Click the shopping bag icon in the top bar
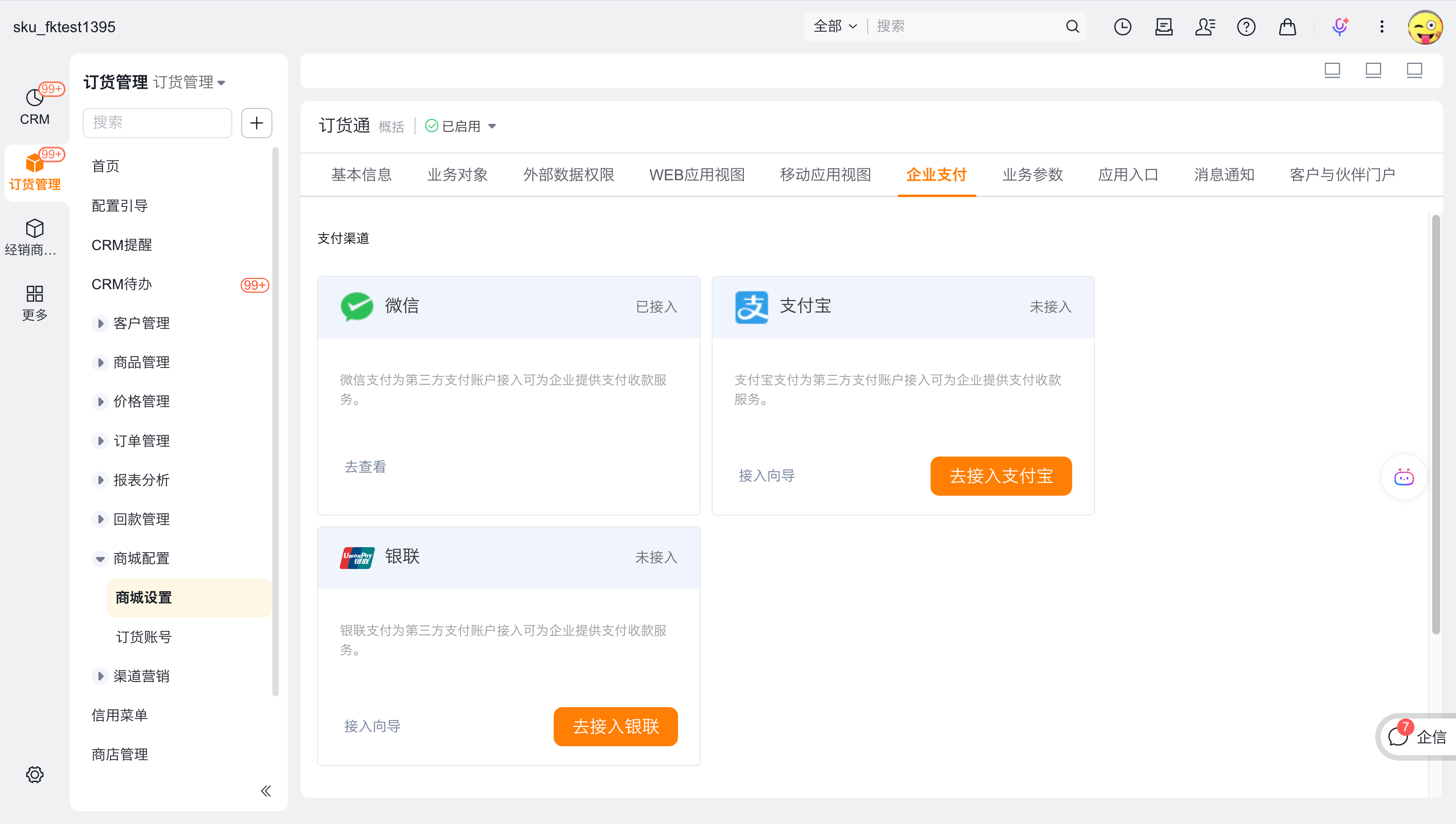This screenshot has height=824, width=1456. (1287, 27)
